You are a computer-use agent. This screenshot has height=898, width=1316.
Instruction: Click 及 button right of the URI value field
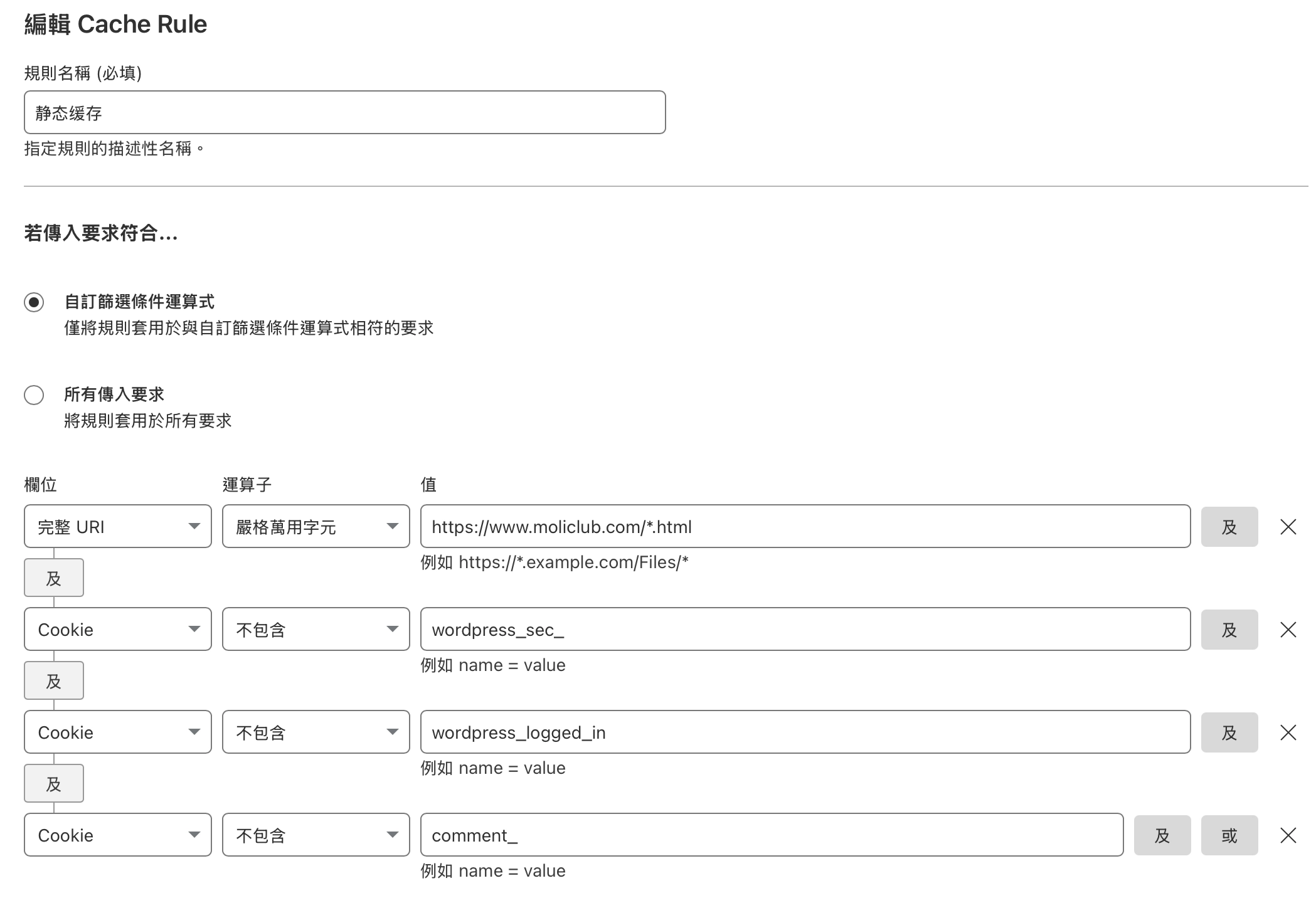1229,527
